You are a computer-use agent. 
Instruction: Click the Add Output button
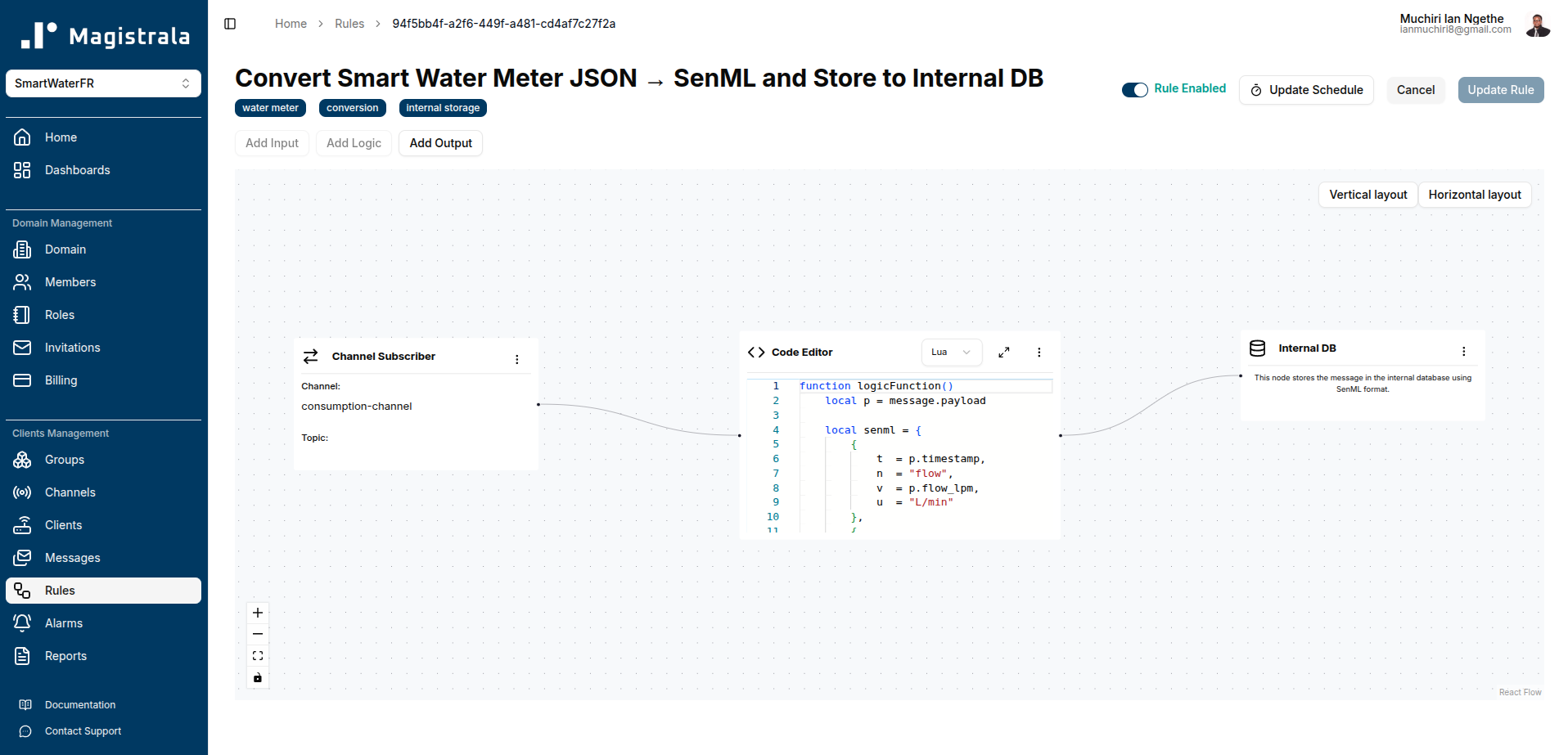coord(440,143)
